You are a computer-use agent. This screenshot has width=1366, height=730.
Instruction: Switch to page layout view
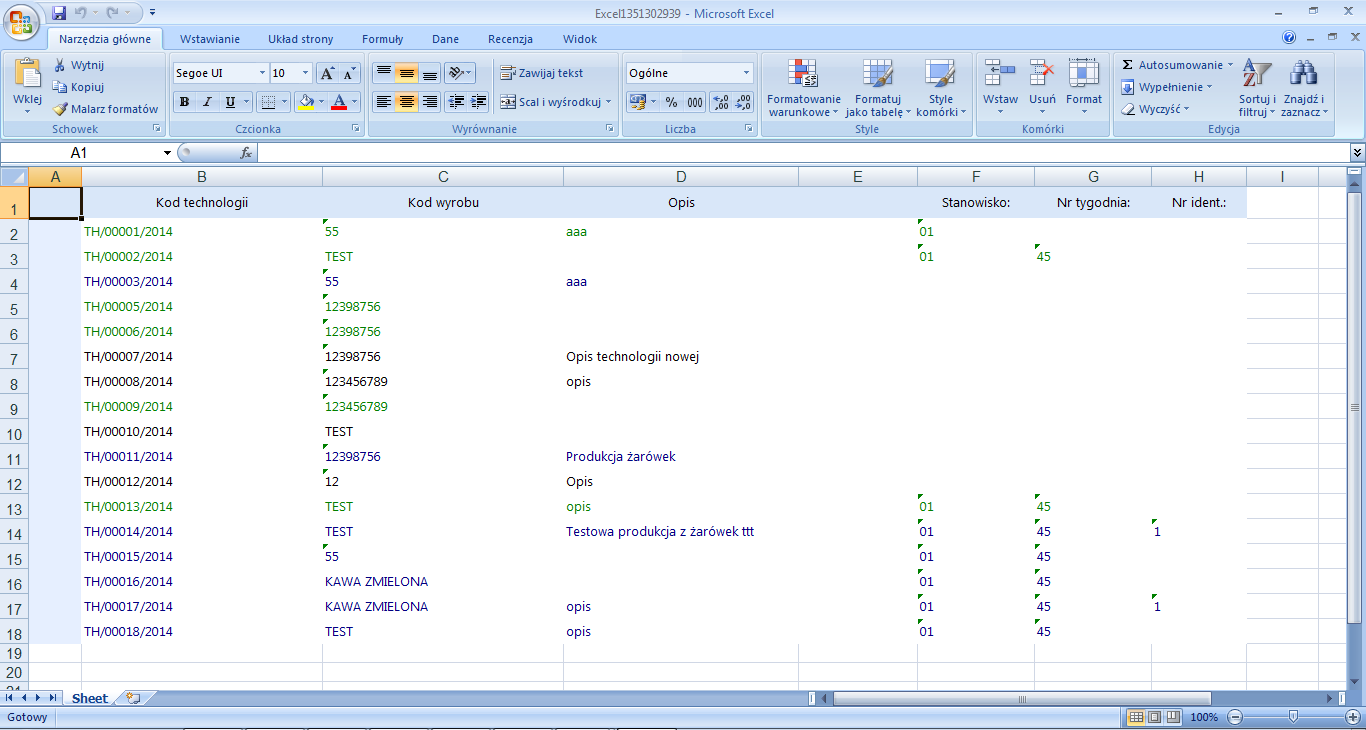[x=1155, y=717]
